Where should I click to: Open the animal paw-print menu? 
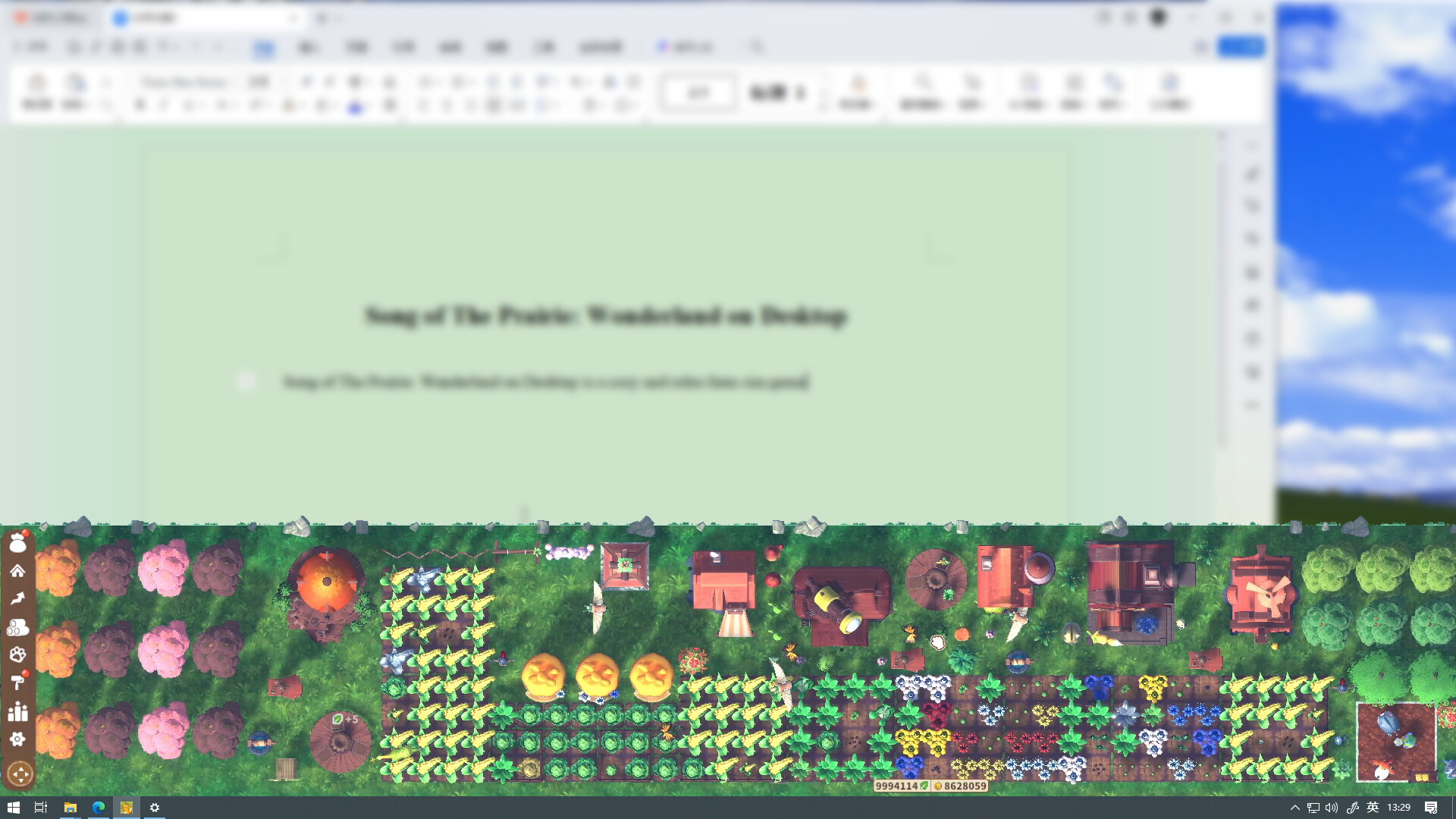coord(19,654)
